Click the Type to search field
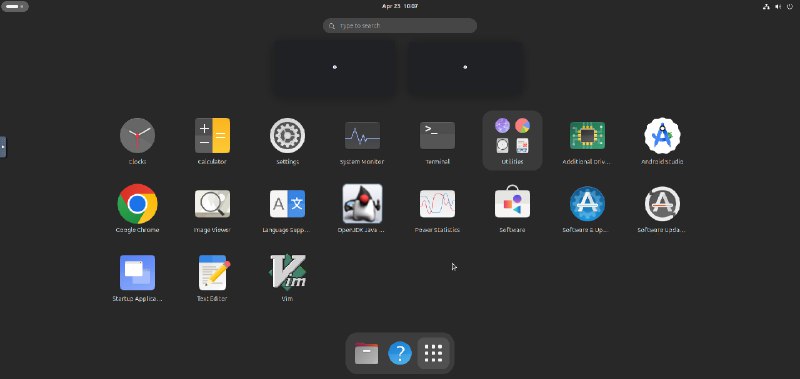 click(x=400, y=26)
